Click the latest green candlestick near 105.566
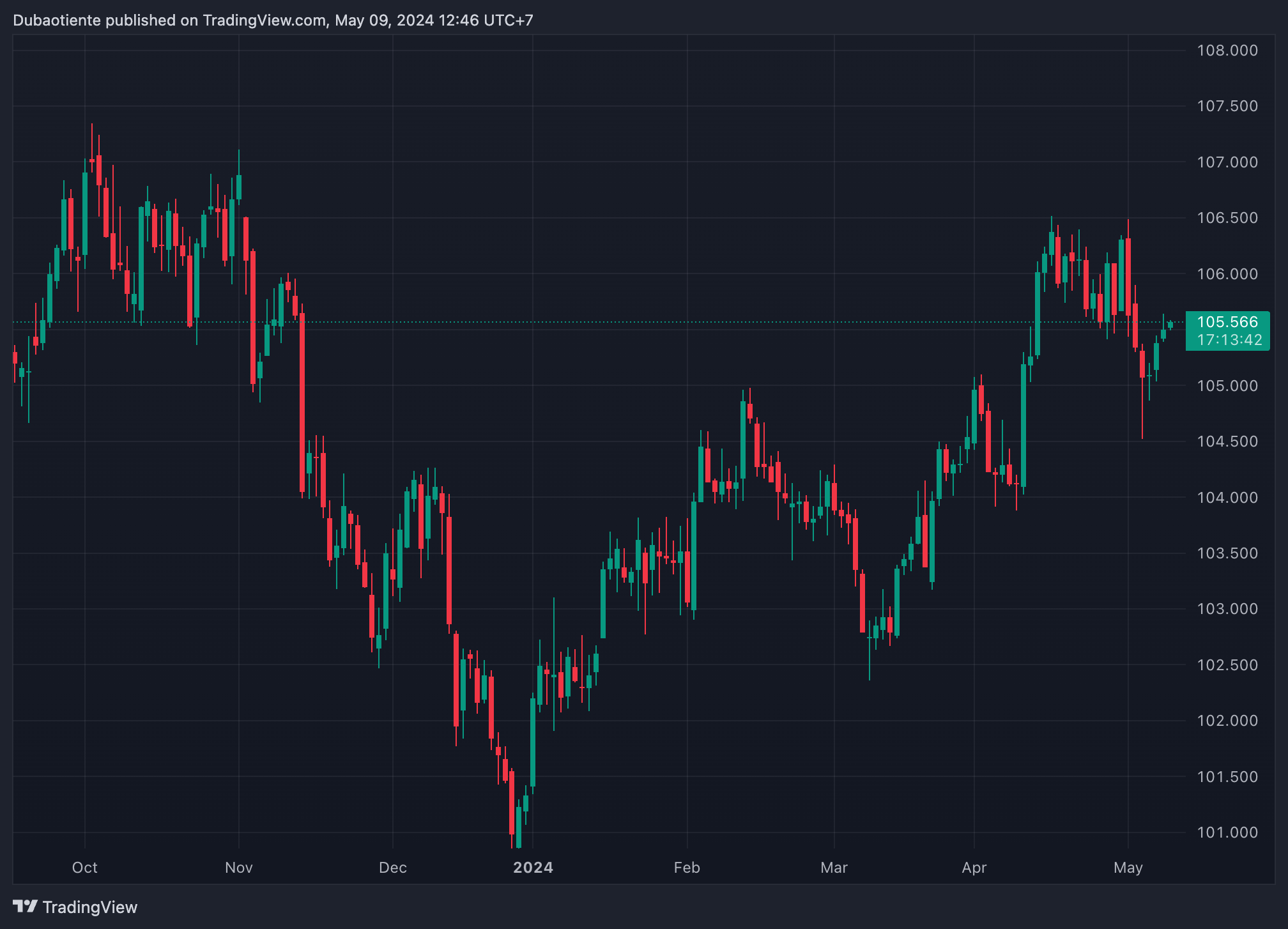The height and width of the screenshot is (929, 1288). [x=1170, y=325]
